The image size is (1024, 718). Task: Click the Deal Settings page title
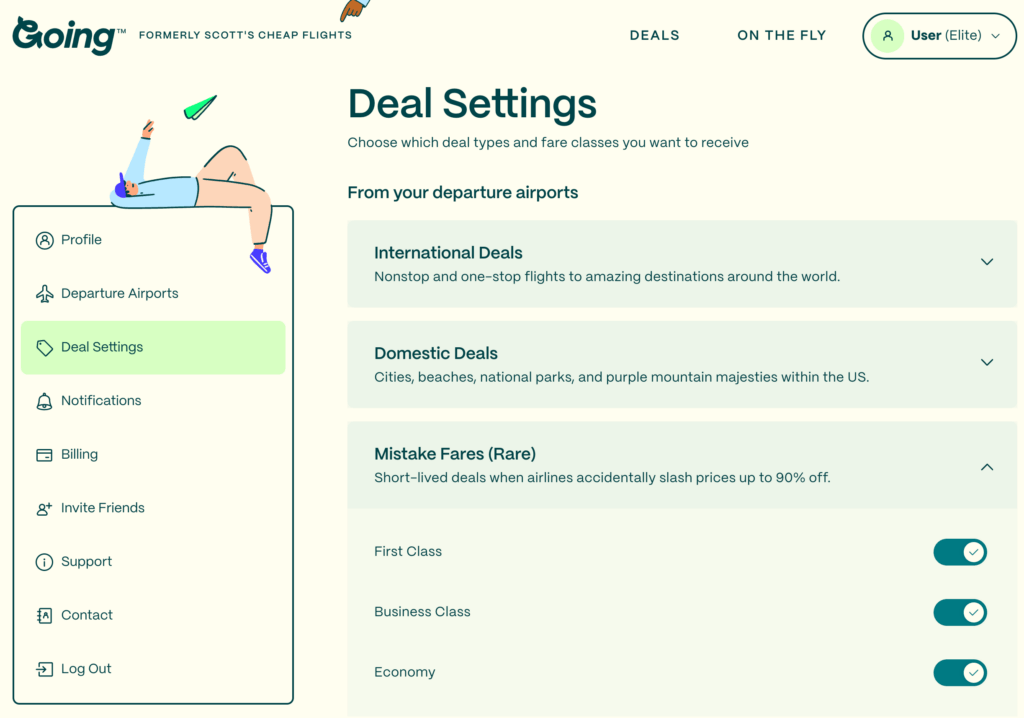point(472,104)
